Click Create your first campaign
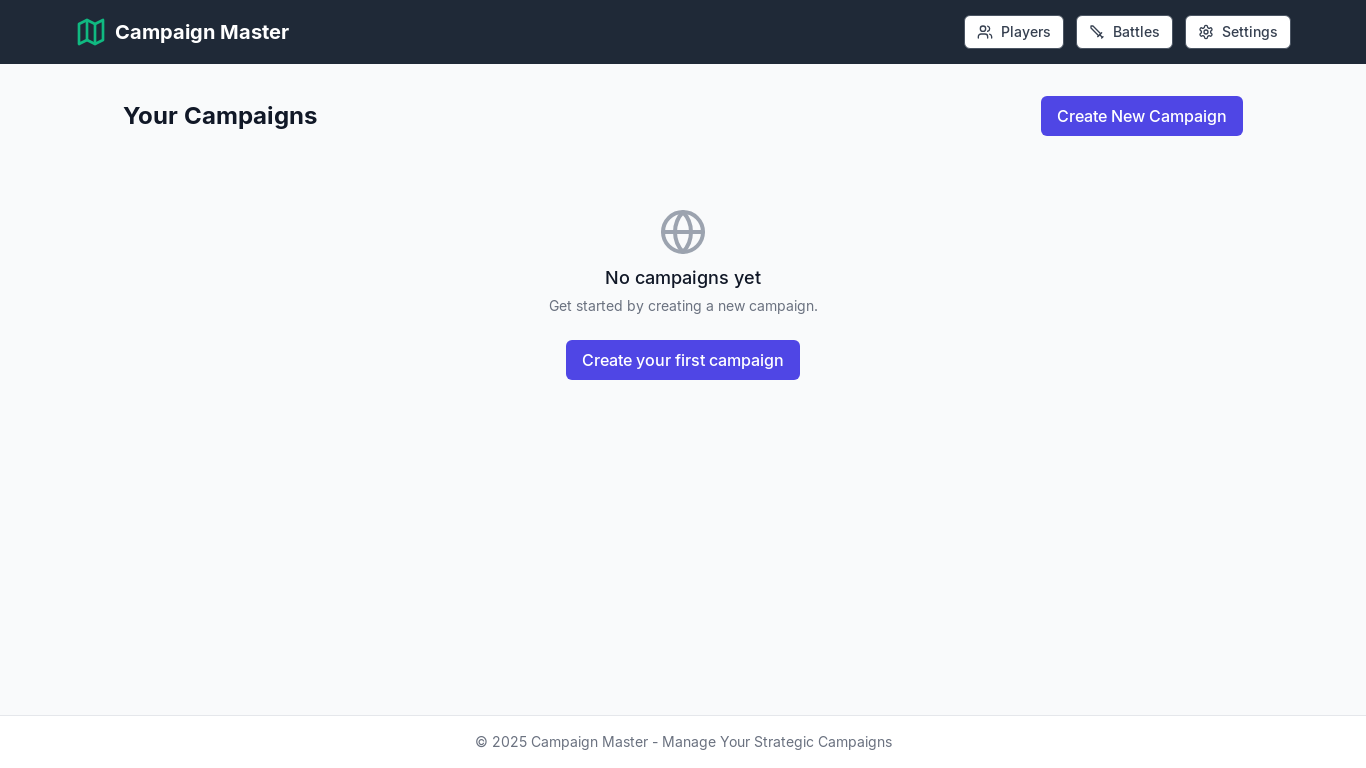1366x768 pixels. (x=683, y=360)
